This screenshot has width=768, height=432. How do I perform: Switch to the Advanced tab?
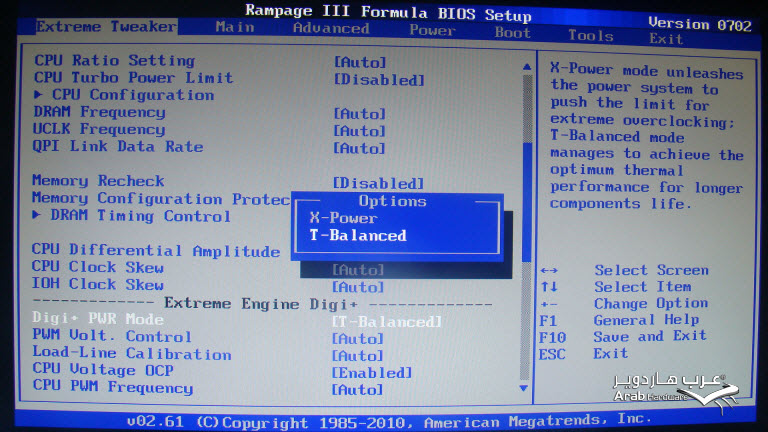(x=331, y=28)
